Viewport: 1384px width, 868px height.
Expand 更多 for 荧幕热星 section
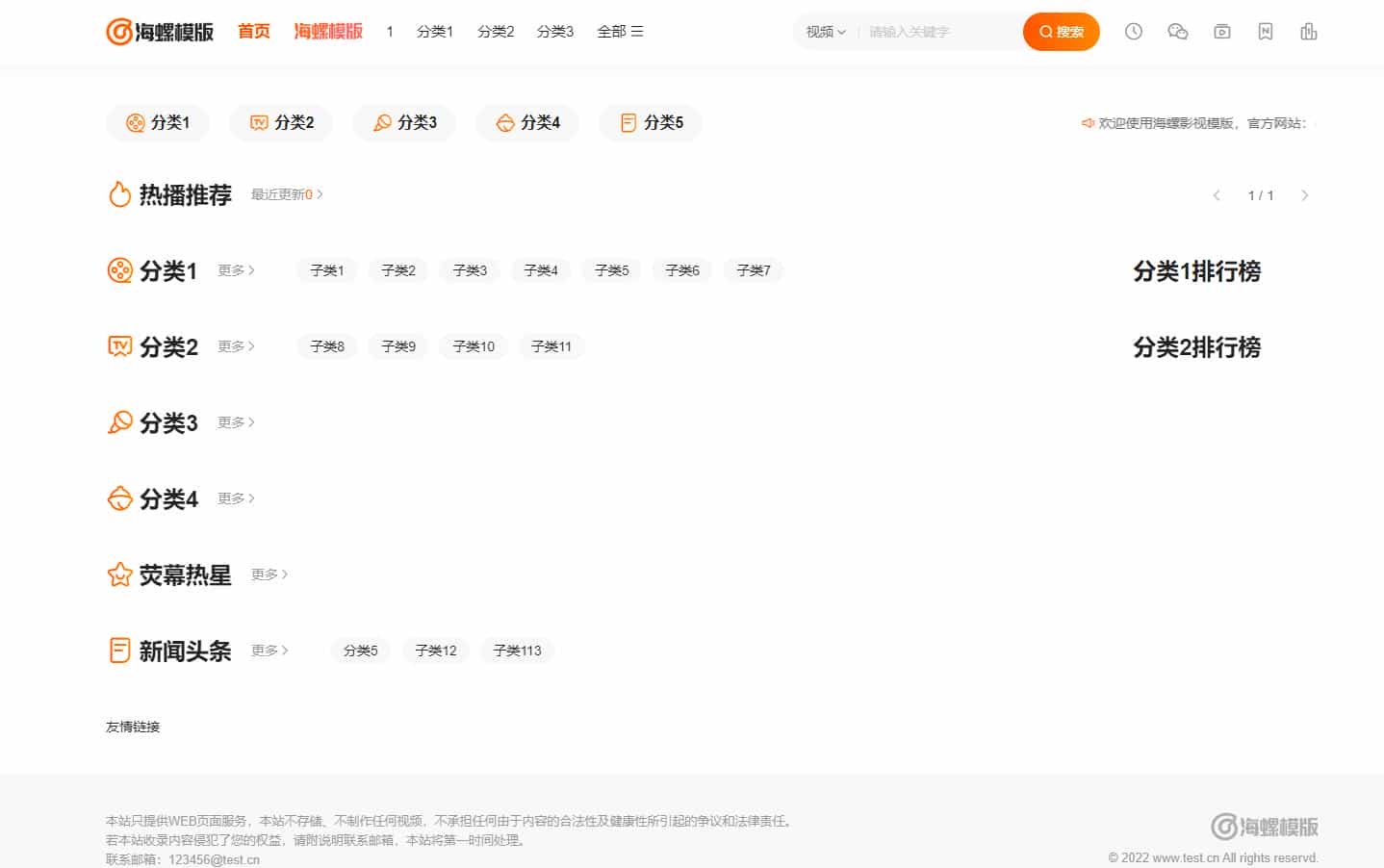click(269, 574)
